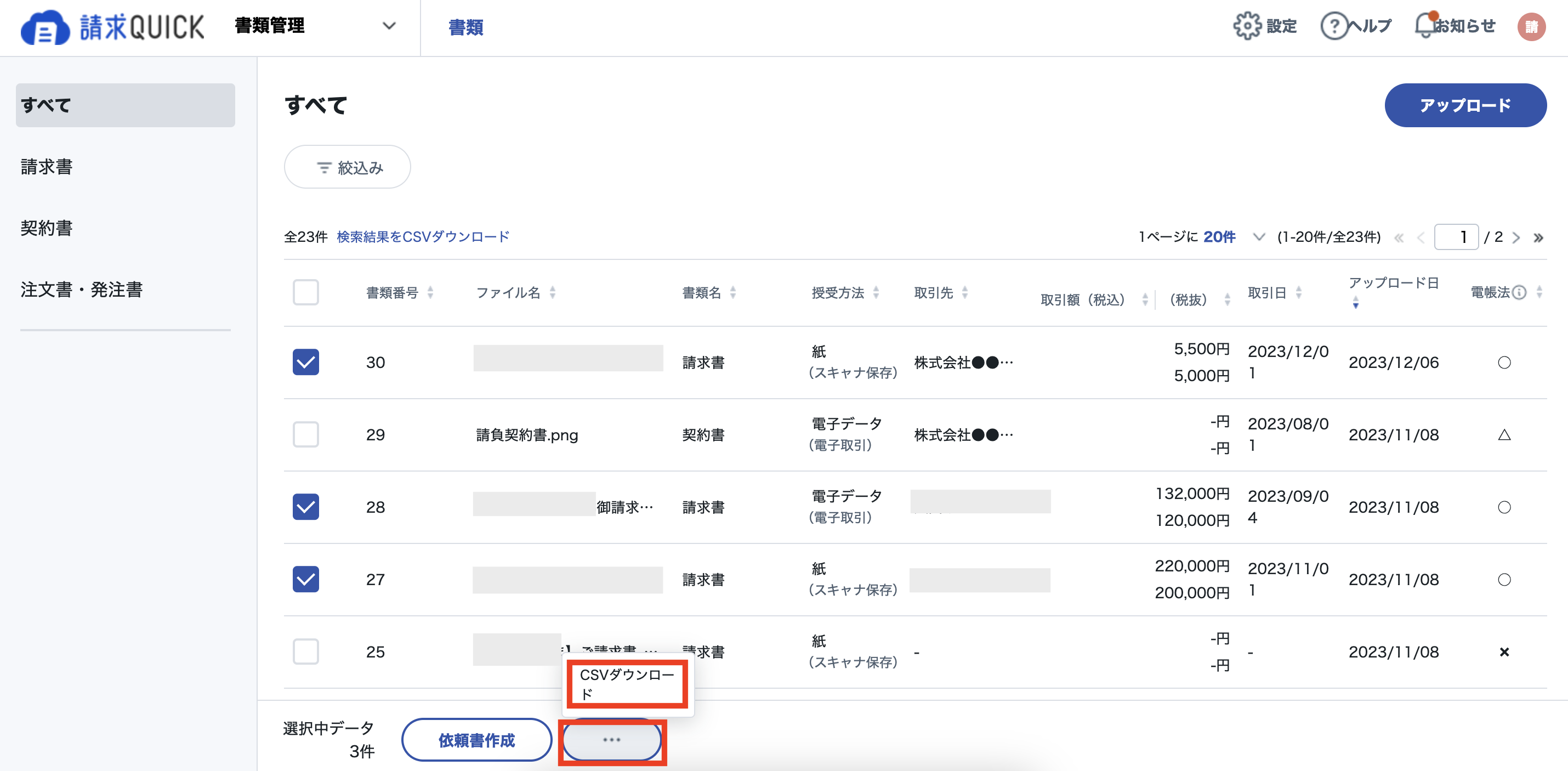Viewport: 1568px width, 771px height.
Task: Uncheck the checkbox for document 27
Action: point(305,579)
